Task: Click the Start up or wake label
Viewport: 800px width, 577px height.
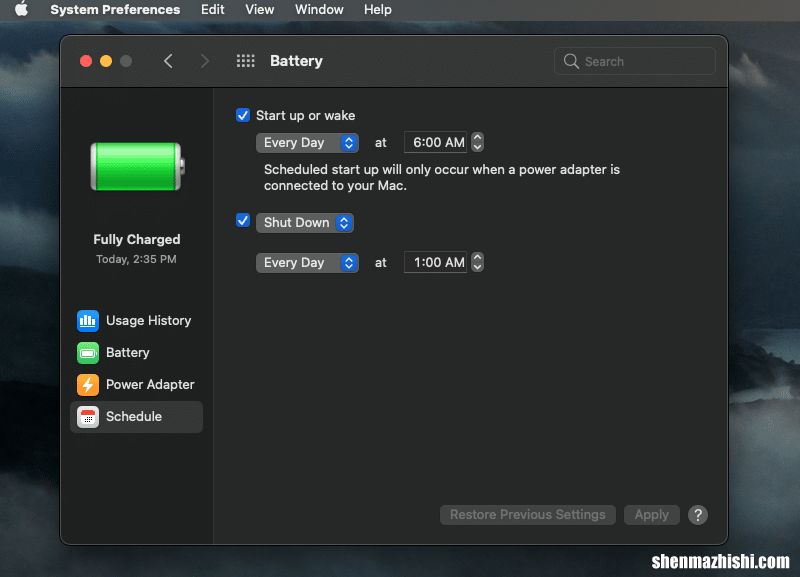Action: click(x=306, y=116)
